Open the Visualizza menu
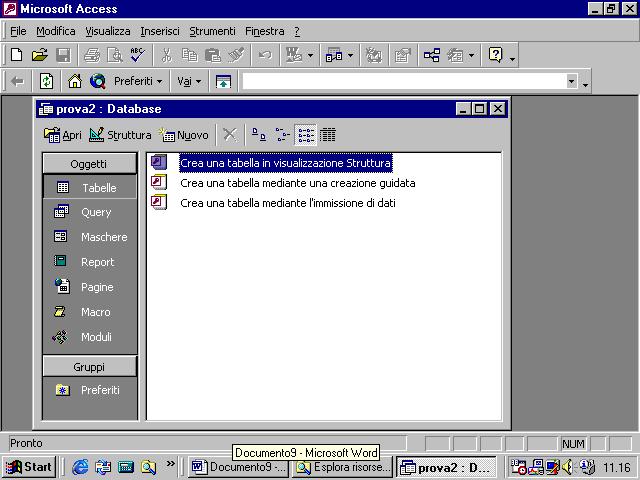Image resolution: width=640 pixels, height=480 pixels. point(108,31)
